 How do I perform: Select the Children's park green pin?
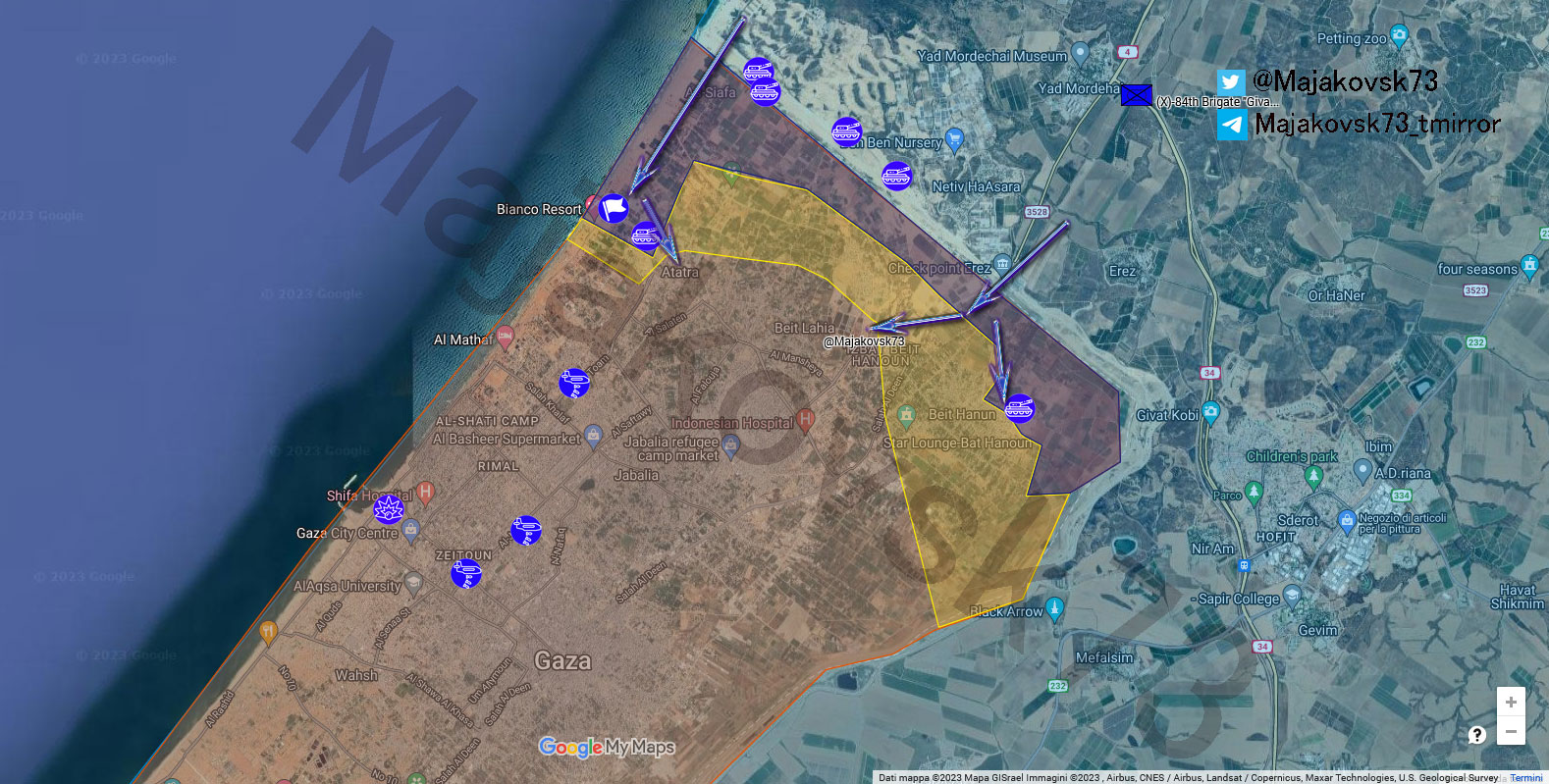click(1313, 477)
